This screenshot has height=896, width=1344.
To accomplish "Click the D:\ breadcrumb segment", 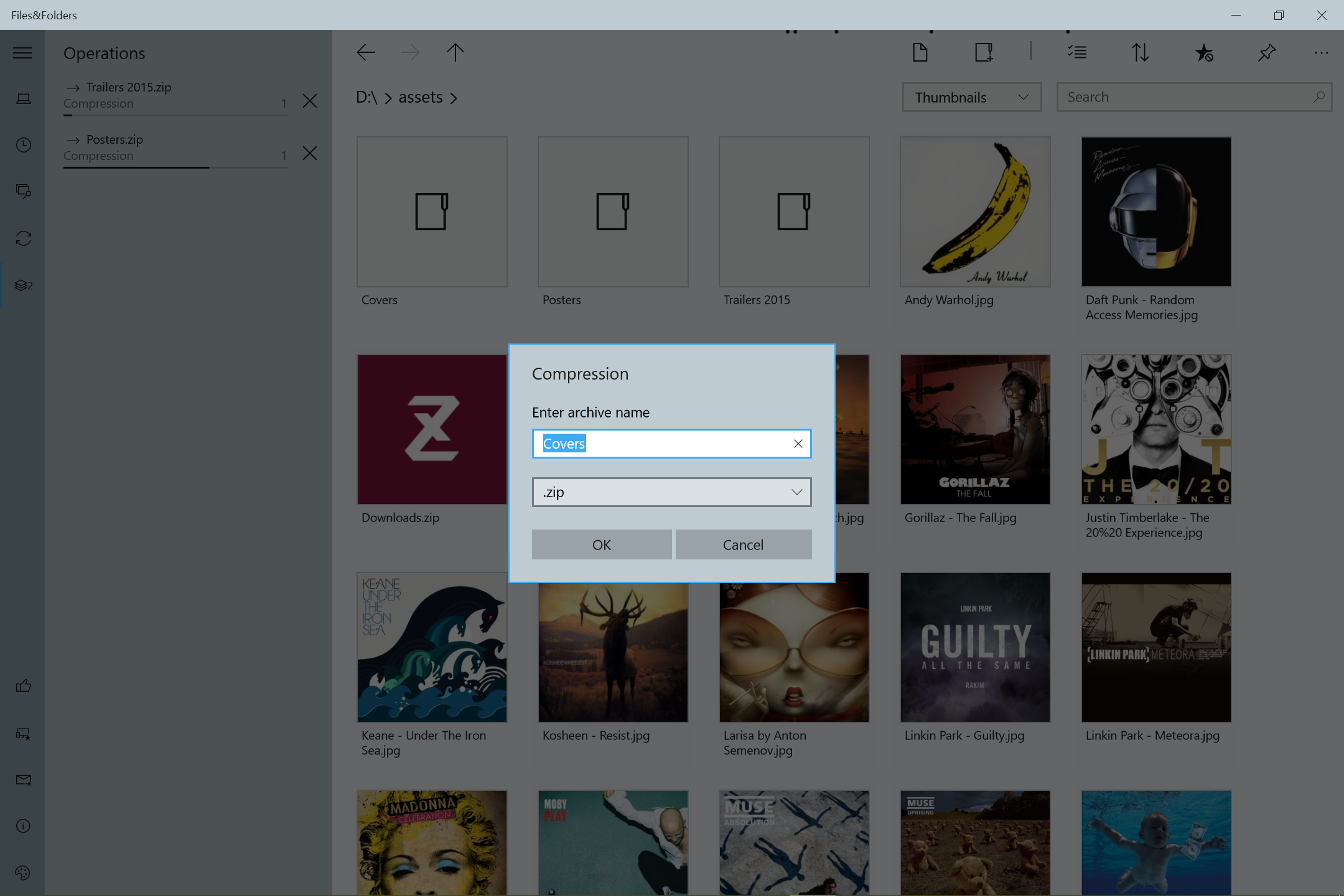I will tap(367, 98).
